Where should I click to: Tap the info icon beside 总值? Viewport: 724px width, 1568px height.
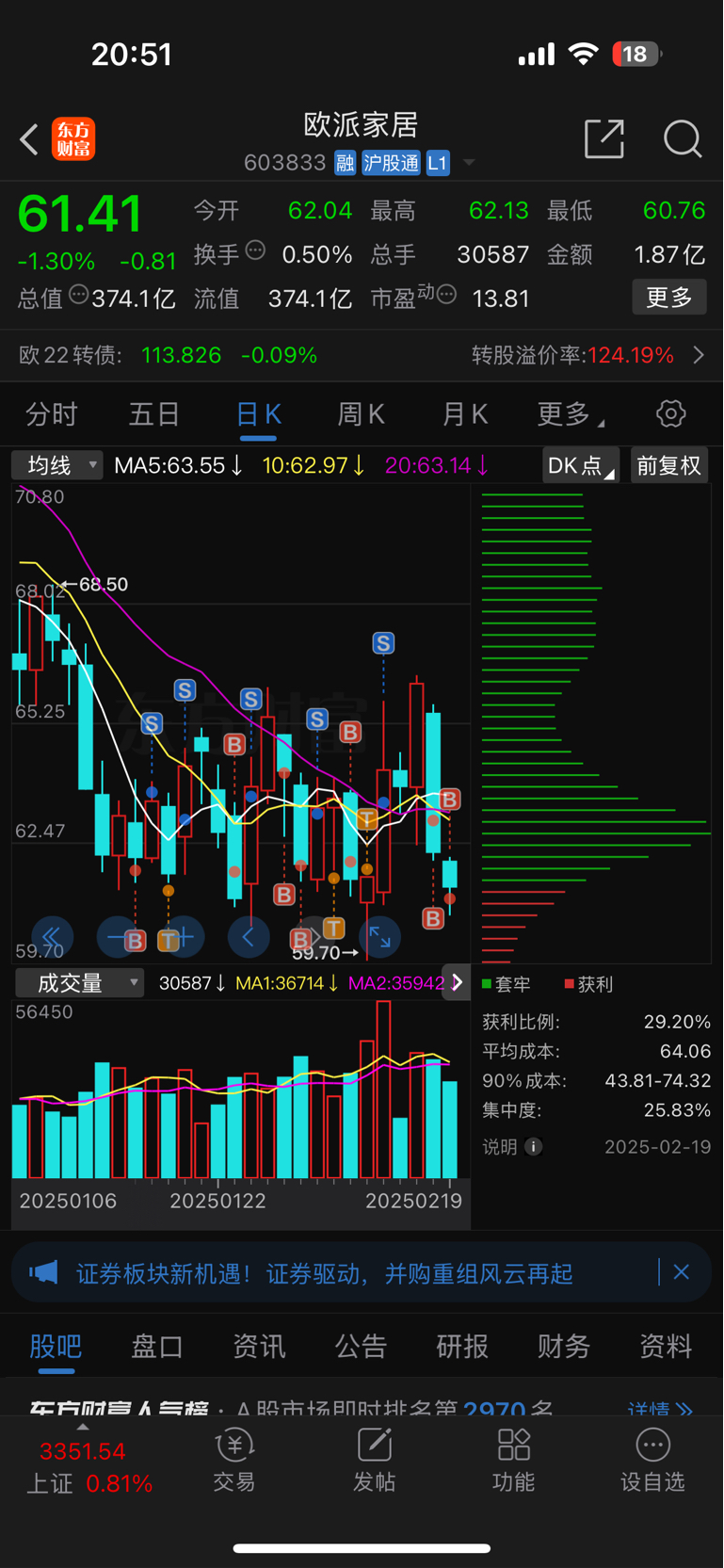click(79, 295)
